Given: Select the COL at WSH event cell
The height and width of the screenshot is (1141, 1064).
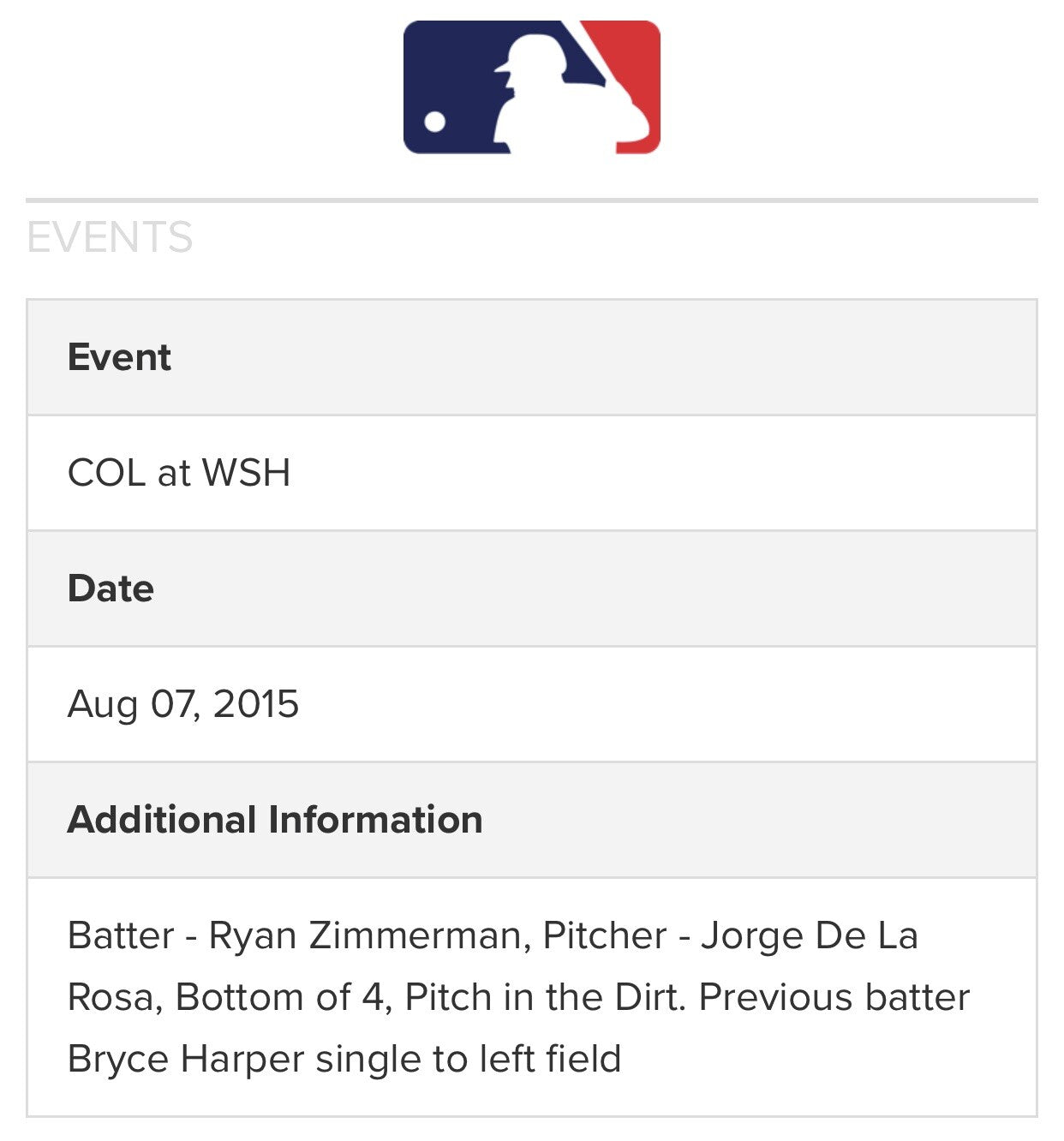Looking at the screenshot, I should coord(179,473).
